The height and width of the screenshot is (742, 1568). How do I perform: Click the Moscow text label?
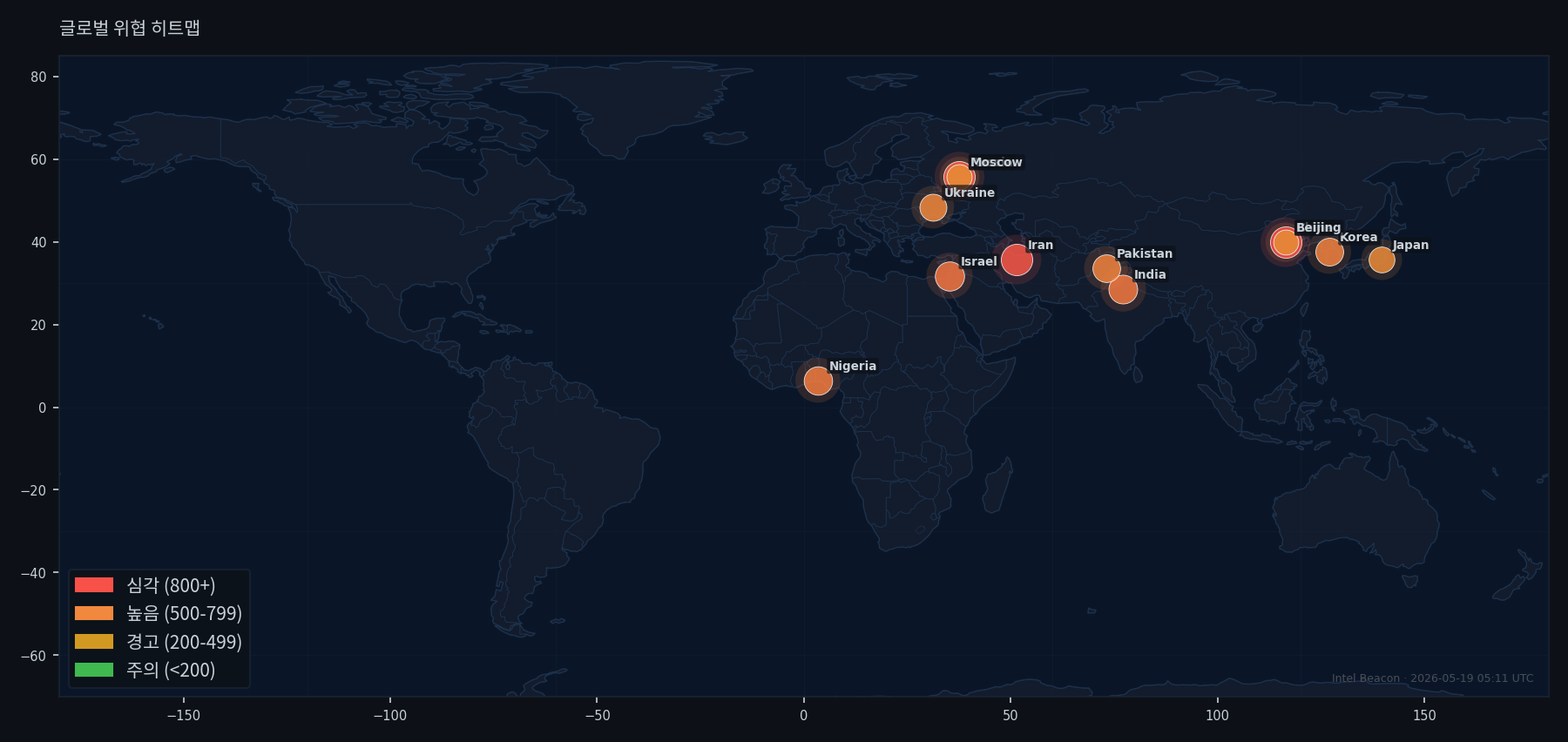tap(997, 162)
